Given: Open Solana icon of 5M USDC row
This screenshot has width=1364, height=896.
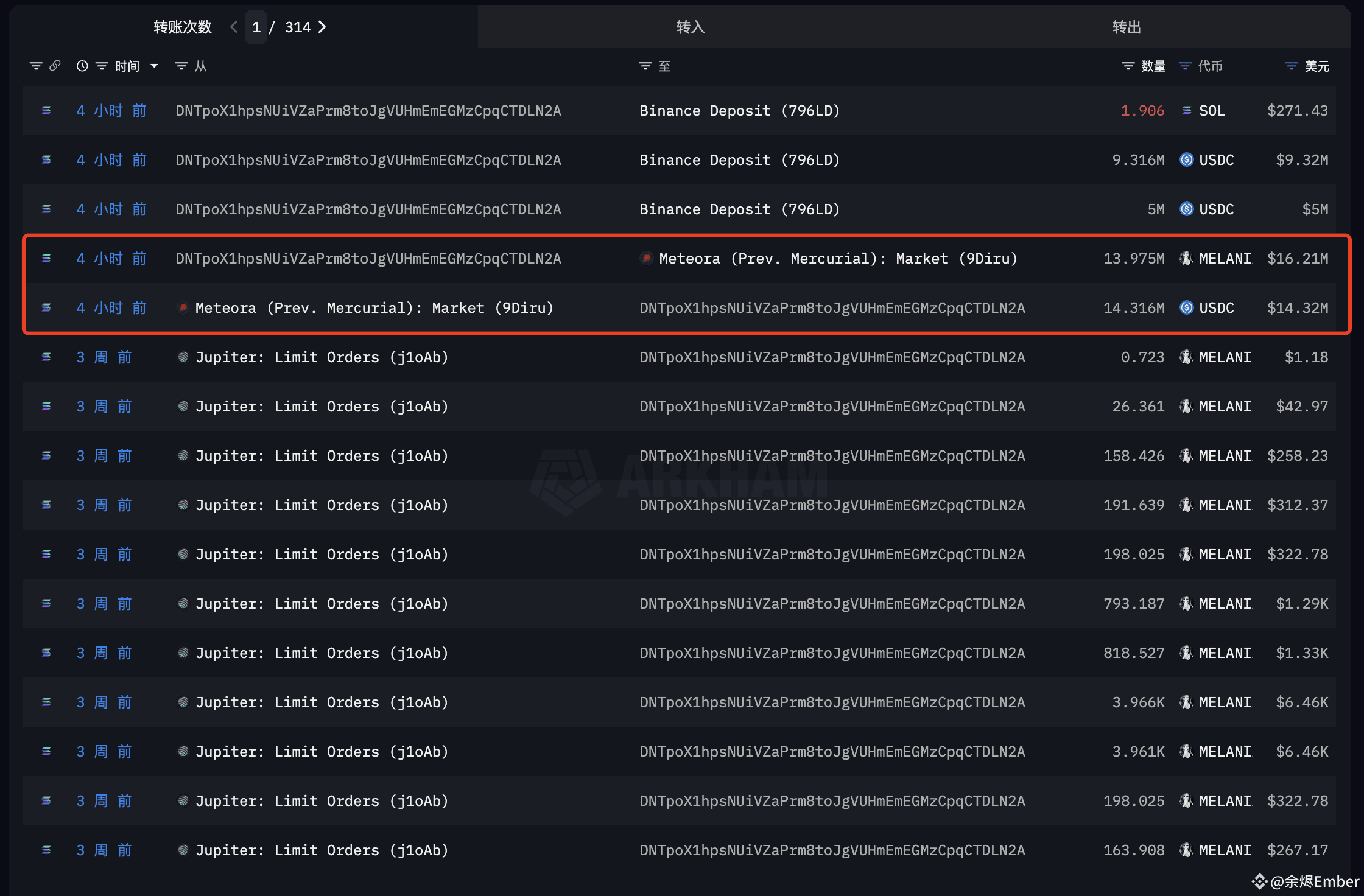Looking at the screenshot, I should coord(46,209).
